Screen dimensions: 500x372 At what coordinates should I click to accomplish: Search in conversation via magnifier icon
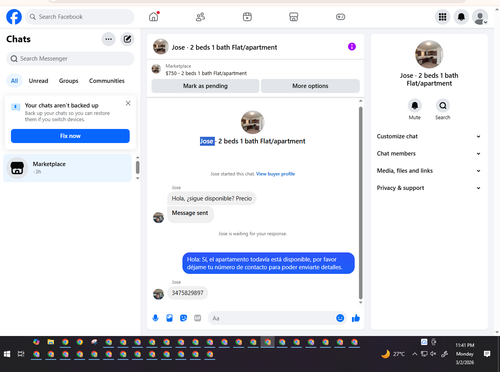point(443,106)
